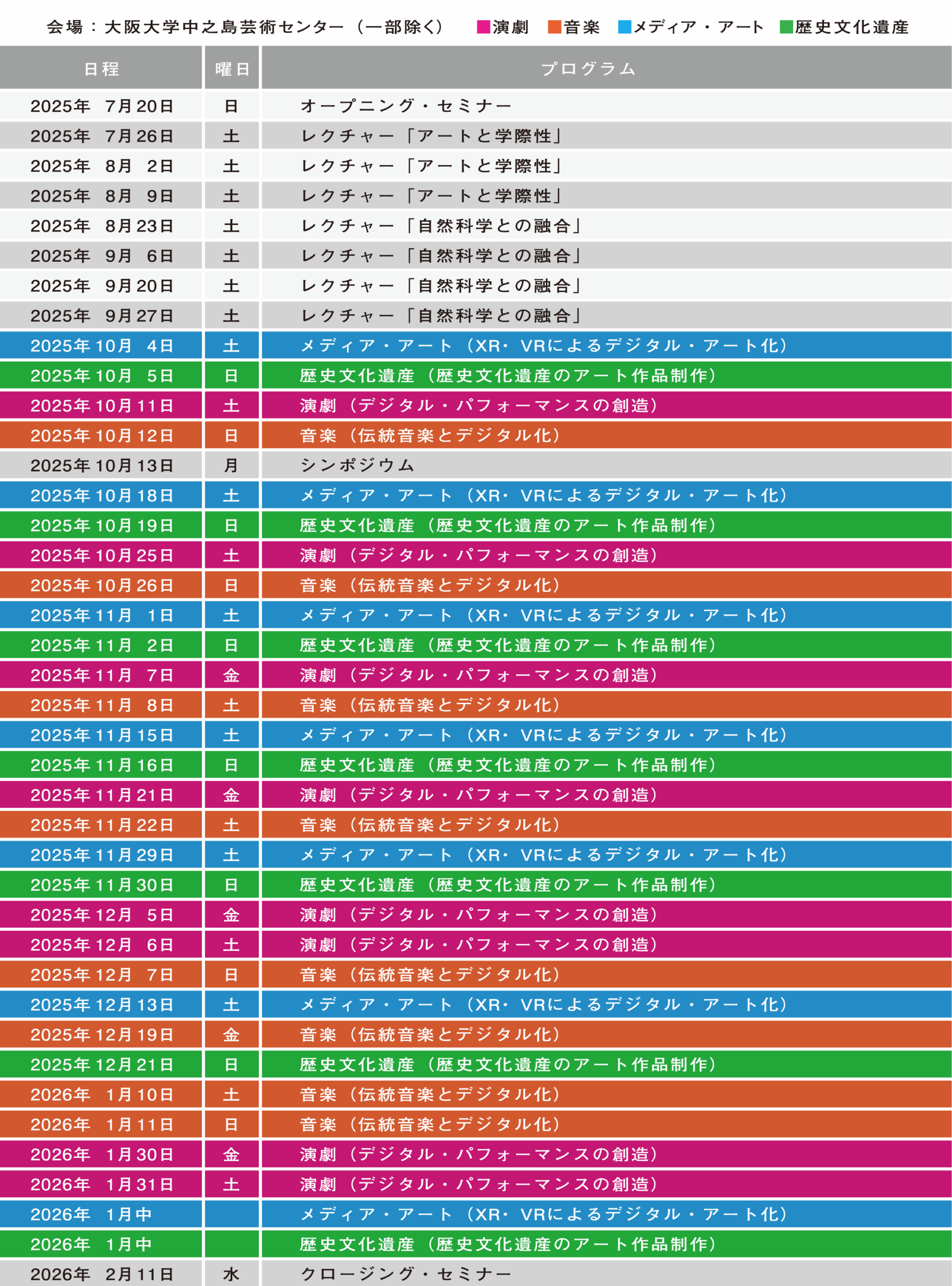Select the 曜日 column header
Screen dimensions: 952x1286
(x=232, y=68)
